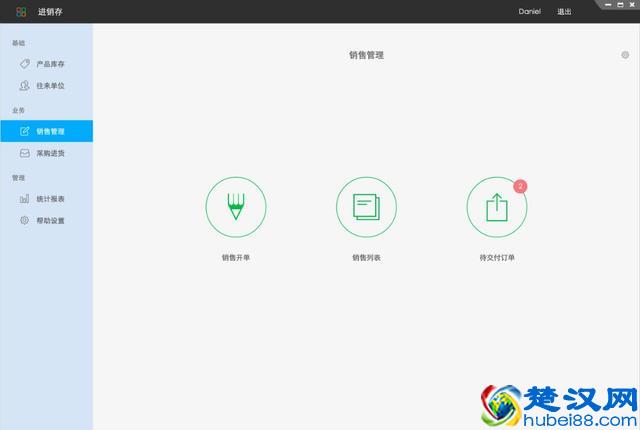The height and width of the screenshot is (430, 640).
Task: Click the 销售开单 caption
Action: [236, 257]
